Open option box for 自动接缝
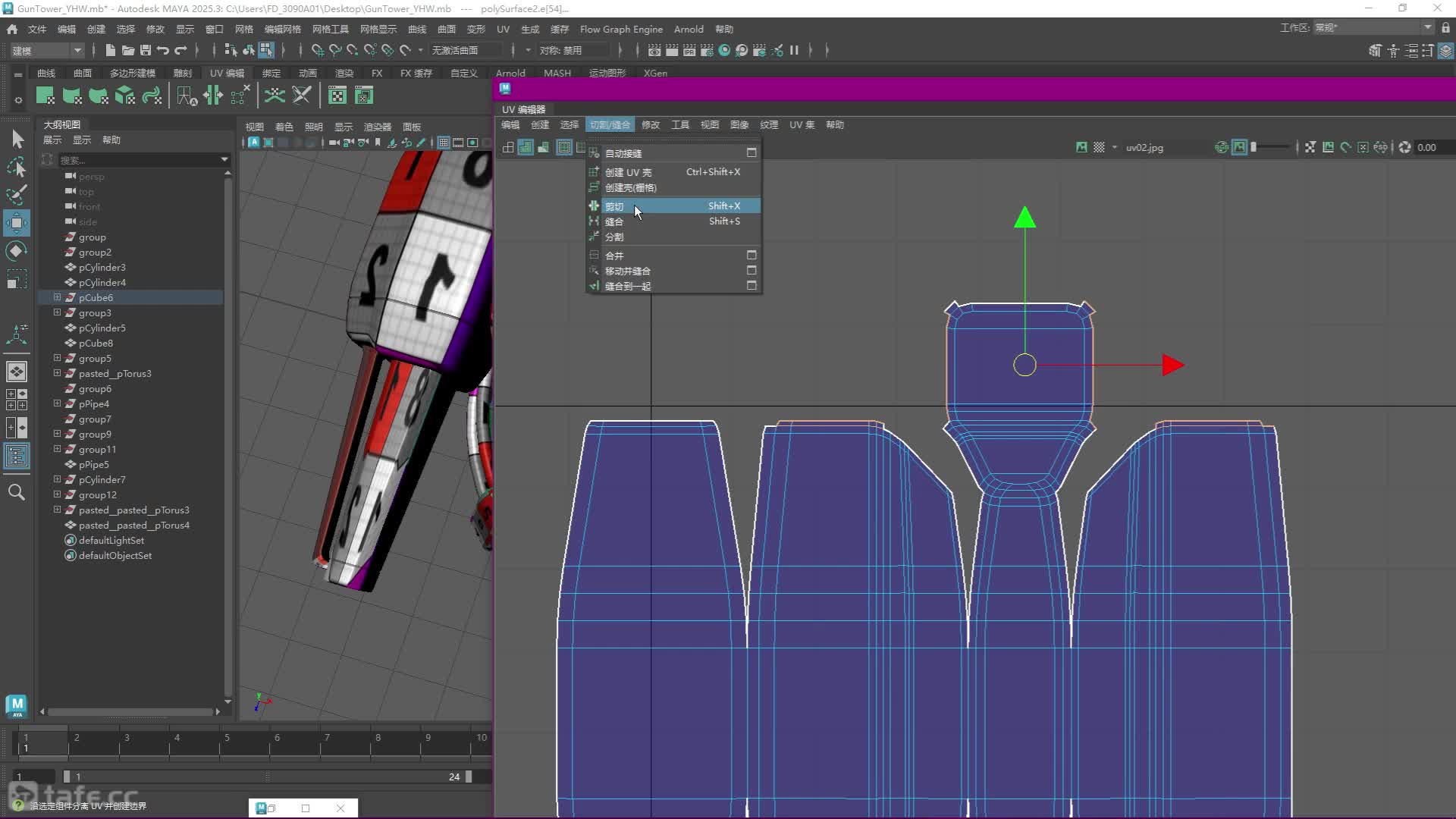Screen dimensions: 1456x819 click(752, 152)
